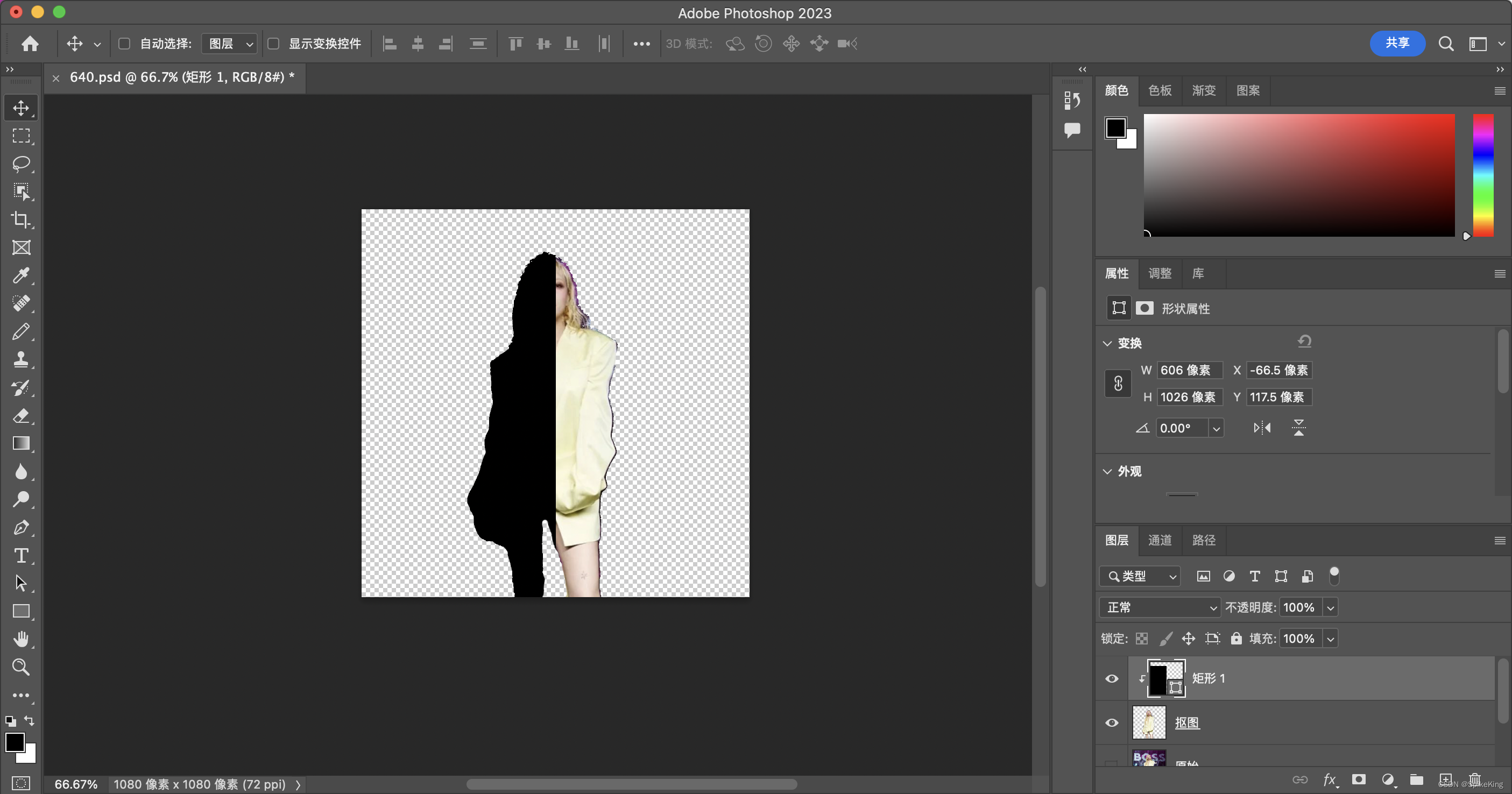Image resolution: width=1512 pixels, height=794 pixels.
Task: Open the blend mode 正常 dropdown
Action: coord(1160,607)
